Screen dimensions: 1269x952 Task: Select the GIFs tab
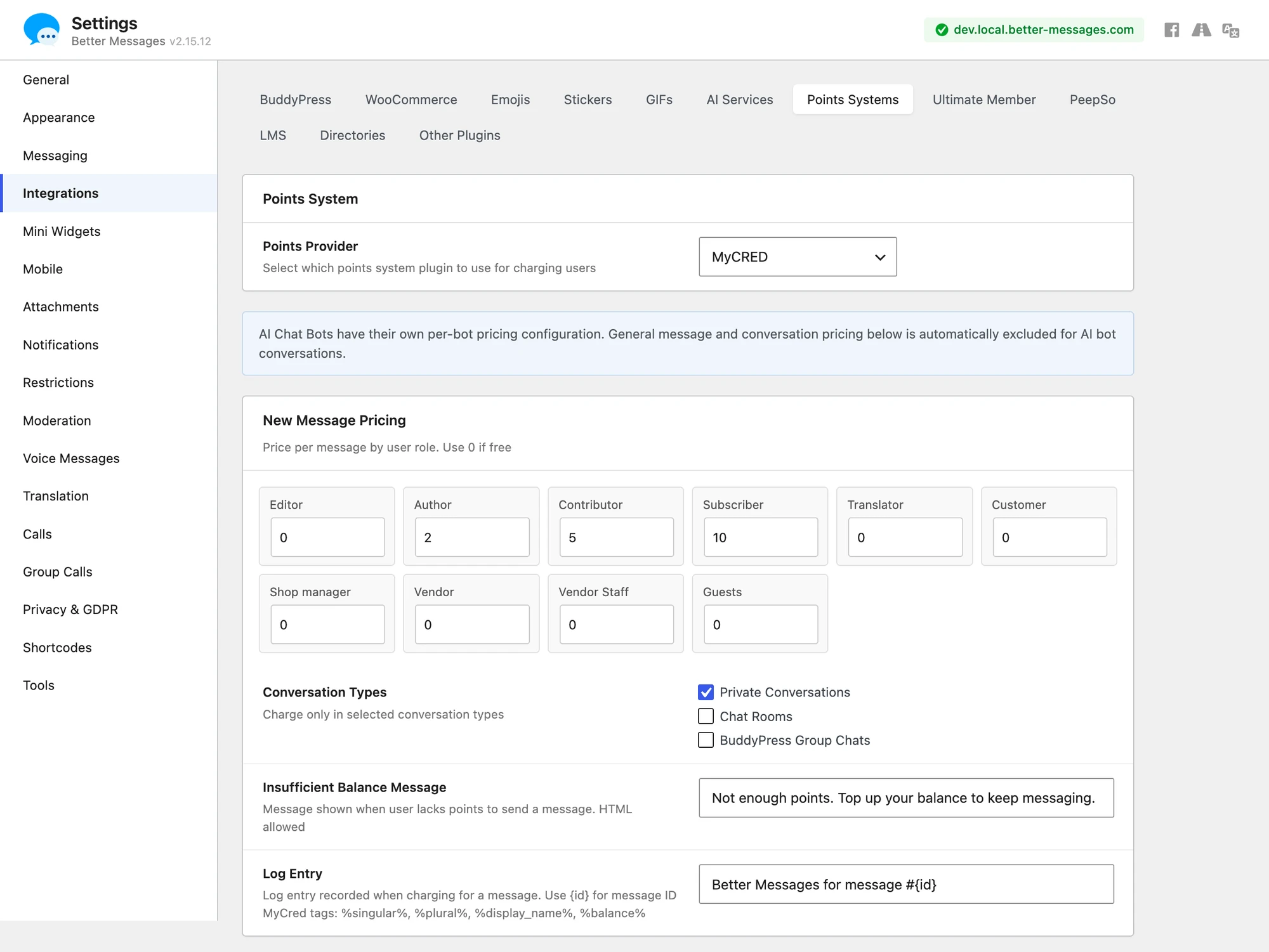coord(659,100)
